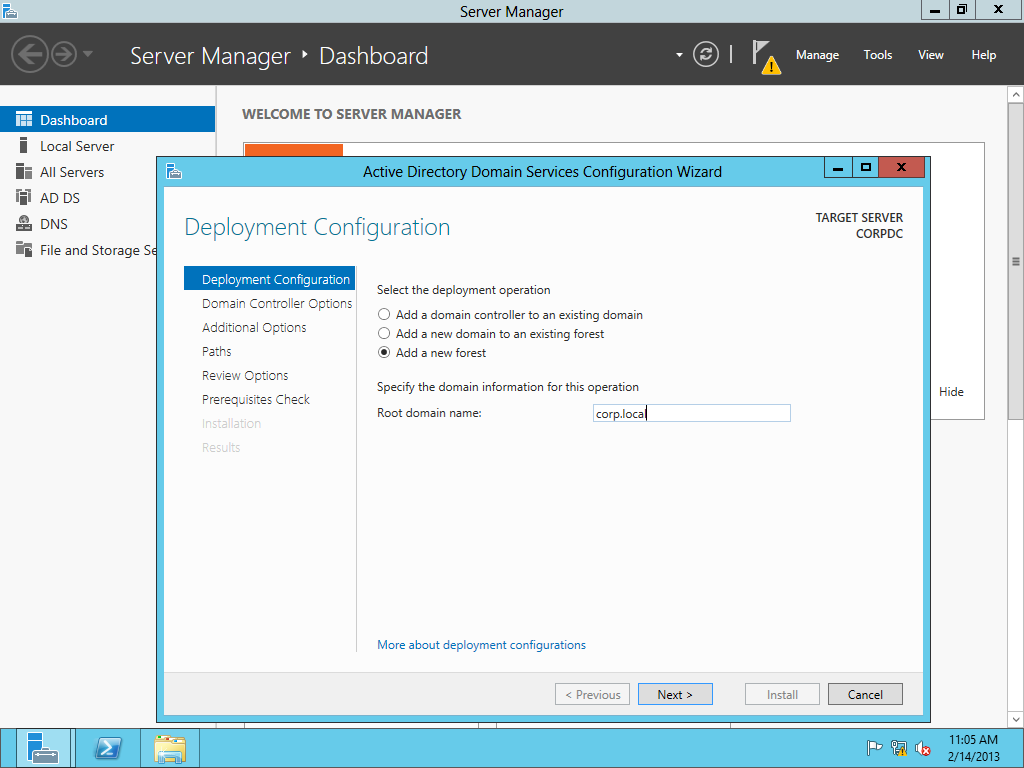Select Add a new domain to existing forest

384,334
